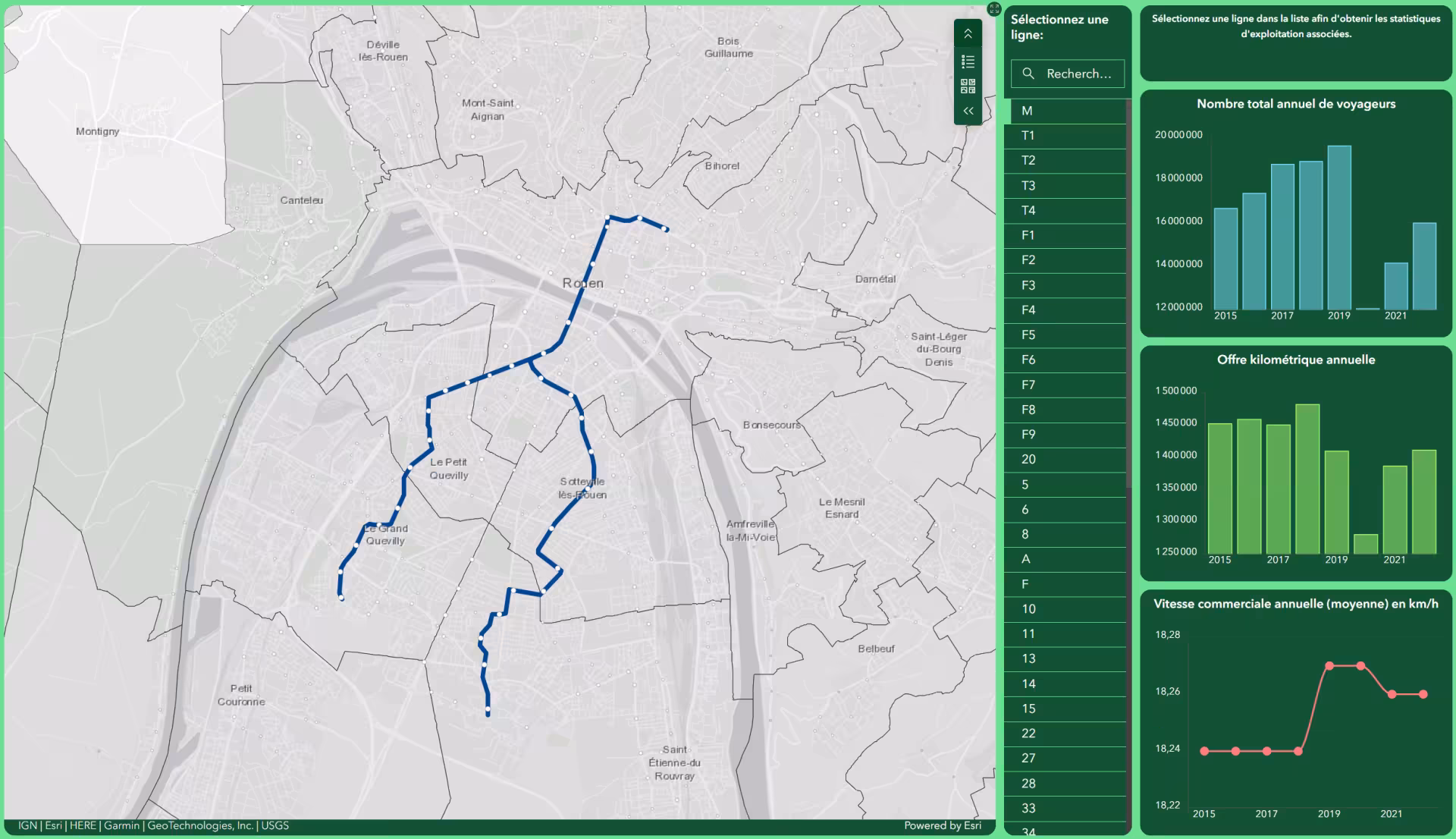Click the tallest 2019 bar in the voyageurs chart
The height and width of the screenshot is (839, 1456).
pyautogui.click(x=1338, y=228)
